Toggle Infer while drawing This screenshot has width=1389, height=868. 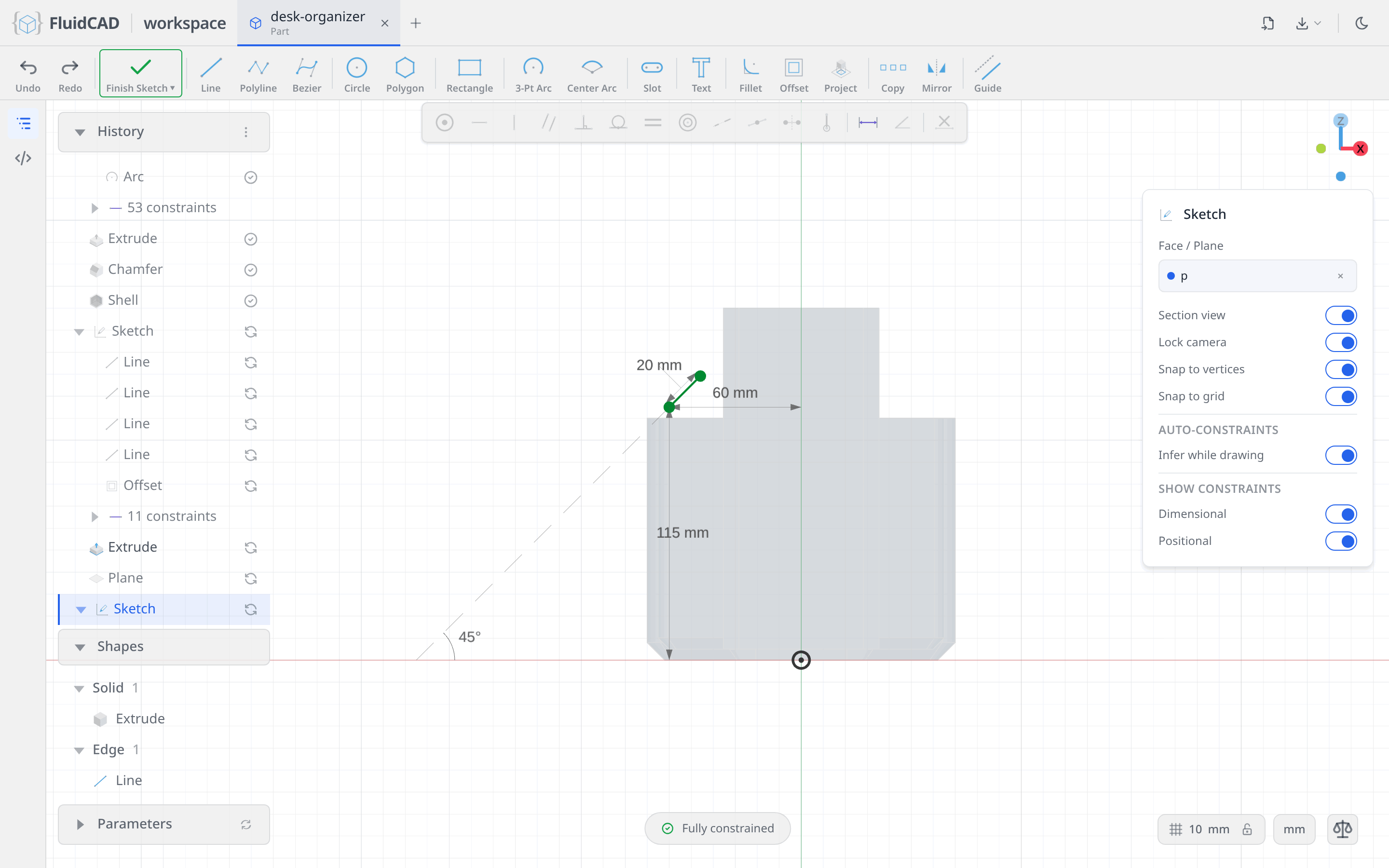pyautogui.click(x=1340, y=455)
